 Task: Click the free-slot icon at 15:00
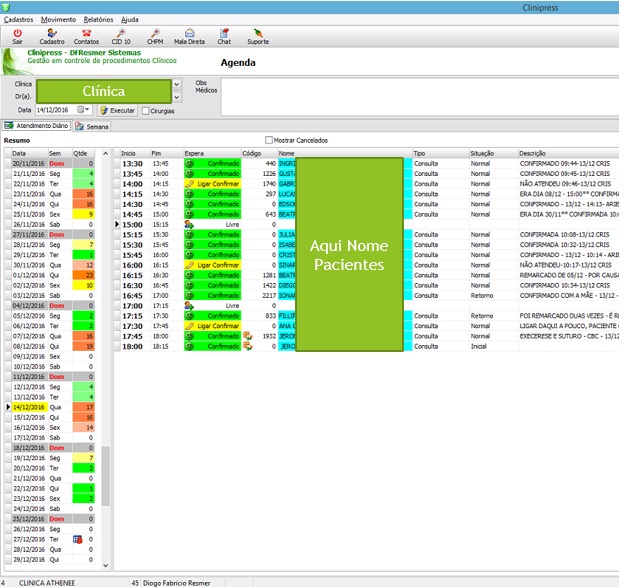(189, 225)
